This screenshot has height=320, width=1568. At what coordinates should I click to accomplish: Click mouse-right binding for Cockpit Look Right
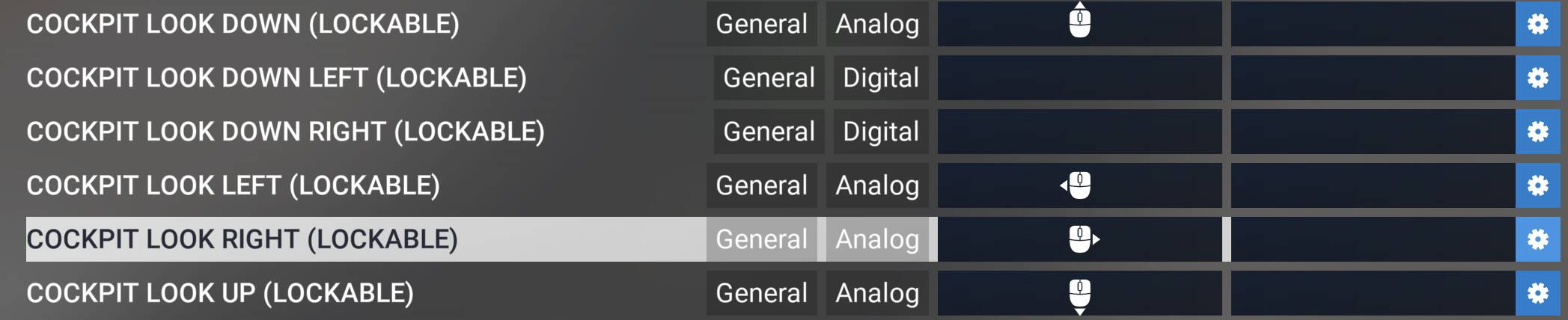(x=1083, y=239)
